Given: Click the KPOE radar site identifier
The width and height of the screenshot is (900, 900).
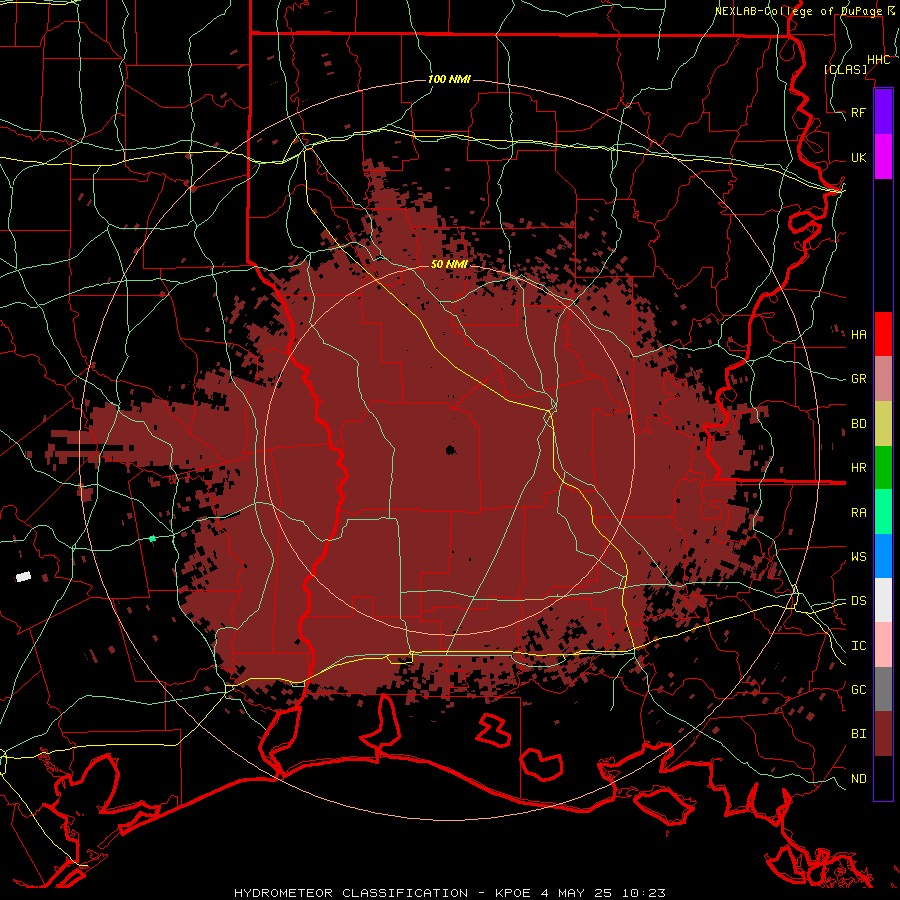Looking at the screenshot, I should point(513,893).
